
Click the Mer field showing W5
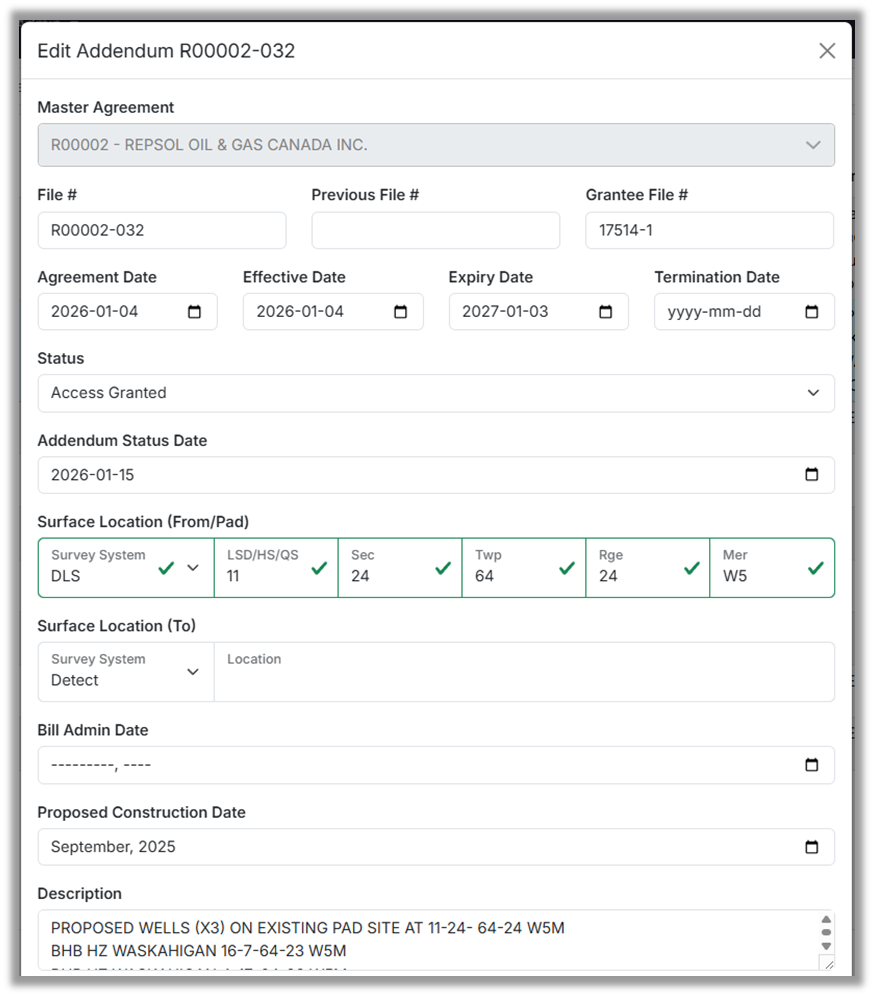(760, 576)
